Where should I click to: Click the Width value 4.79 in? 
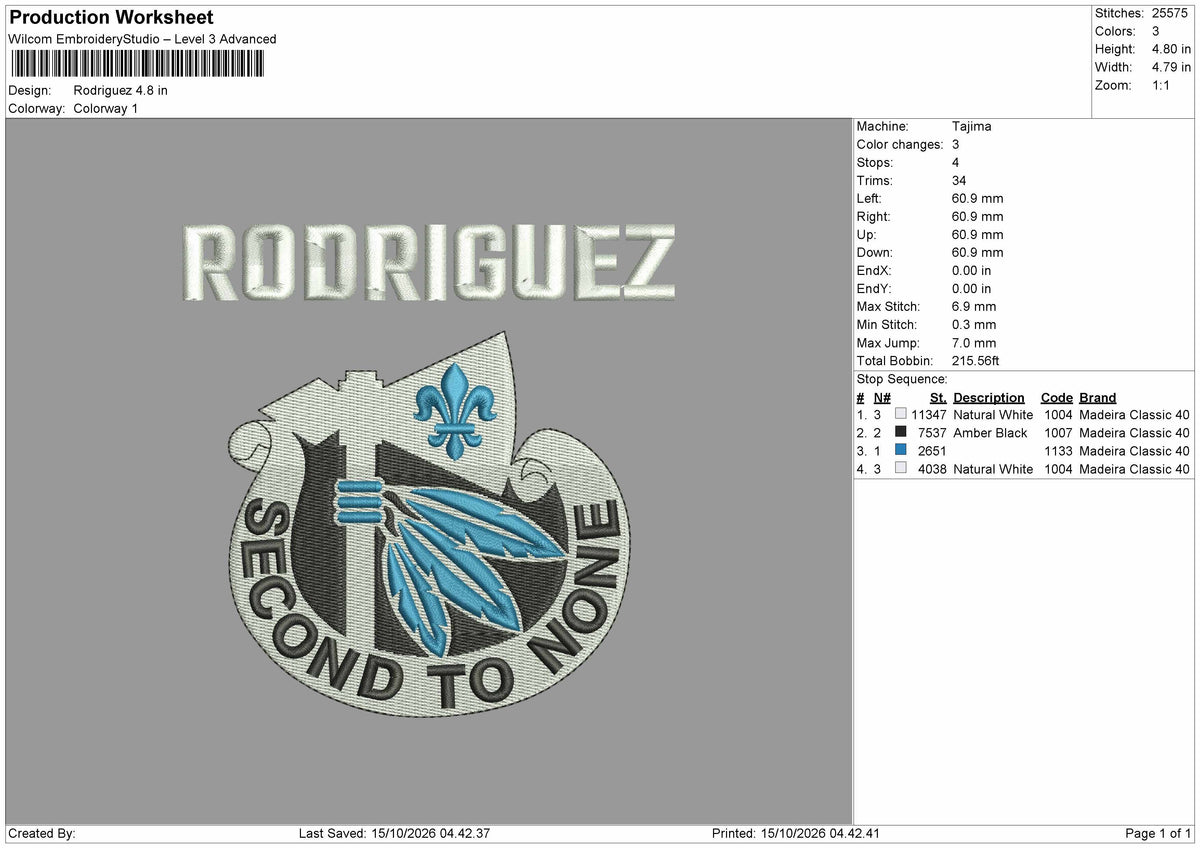tap(1171, 67)
